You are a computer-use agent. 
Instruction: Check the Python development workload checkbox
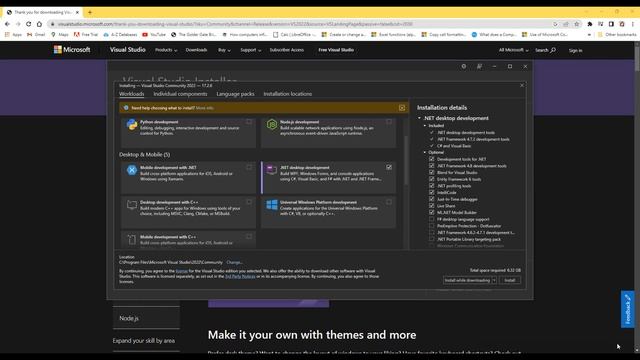click(x=249, y=122)
